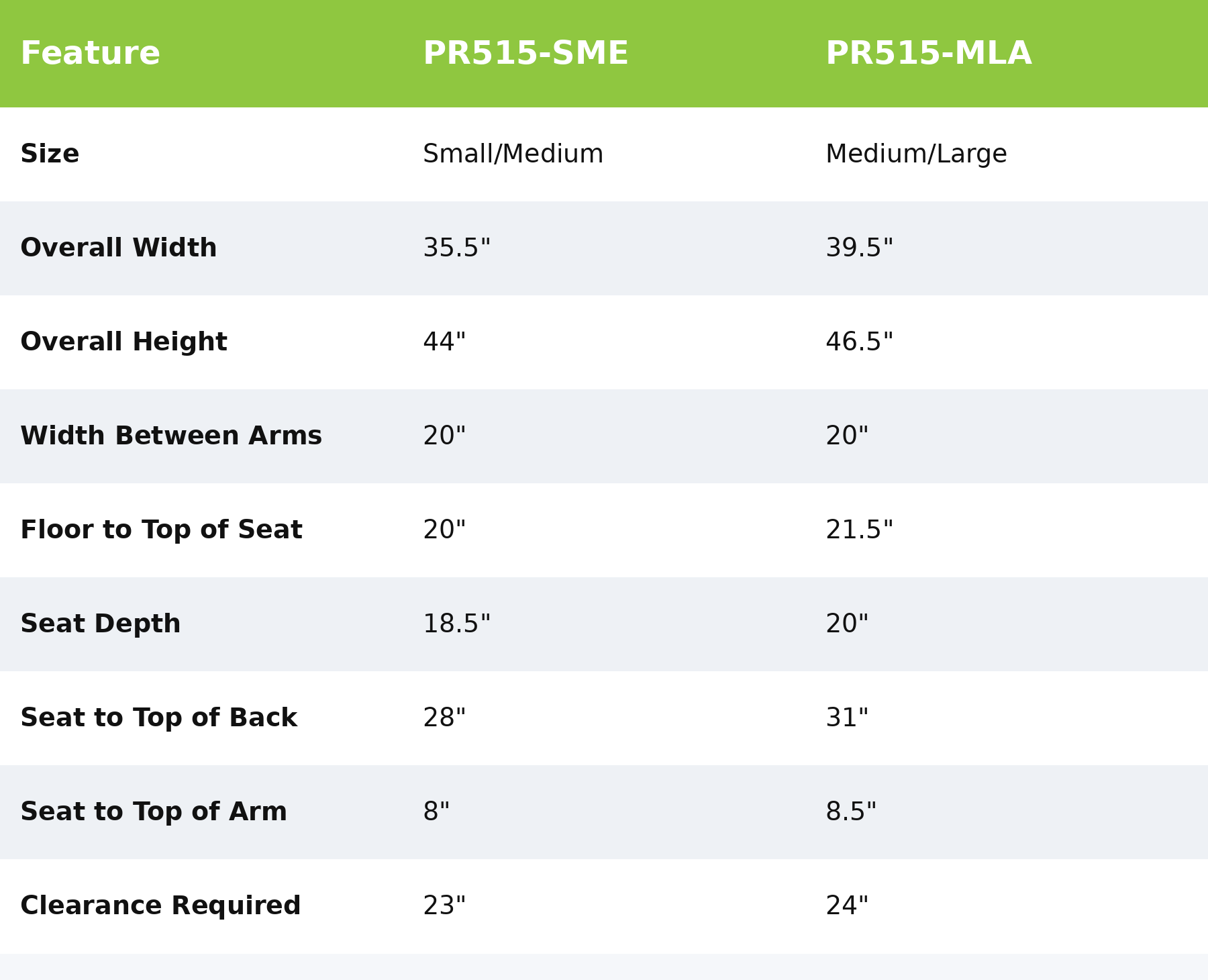Click the 31" back height value

(846, 718)
